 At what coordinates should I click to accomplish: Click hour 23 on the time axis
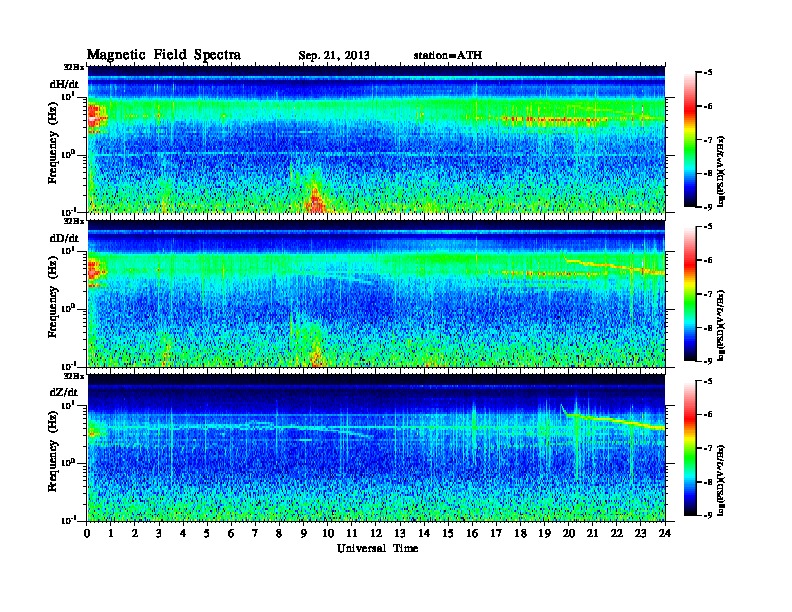click(x=641, y=533)
